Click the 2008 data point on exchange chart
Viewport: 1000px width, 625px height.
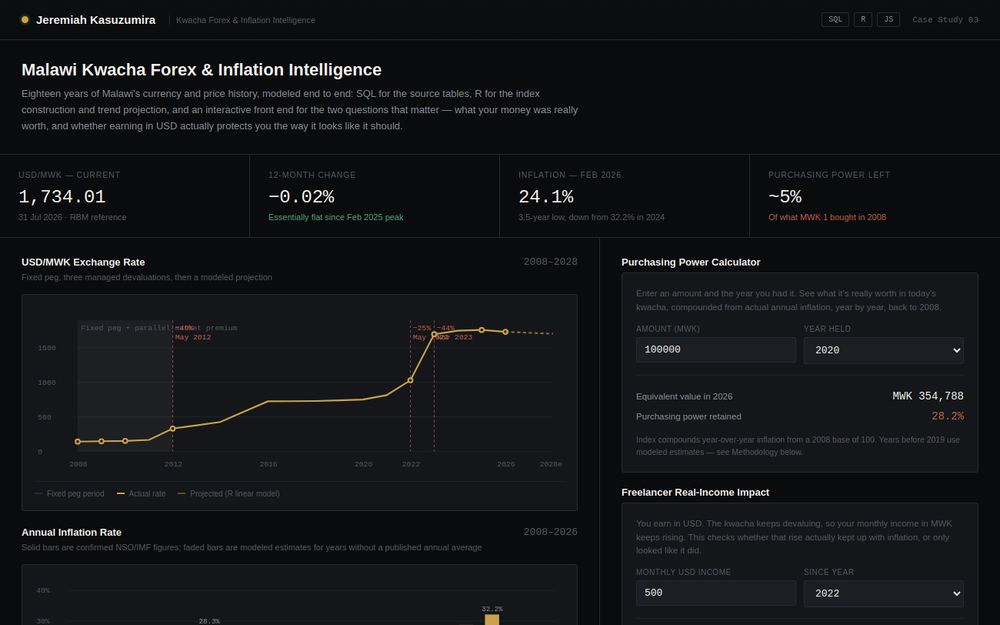[78, 441]
